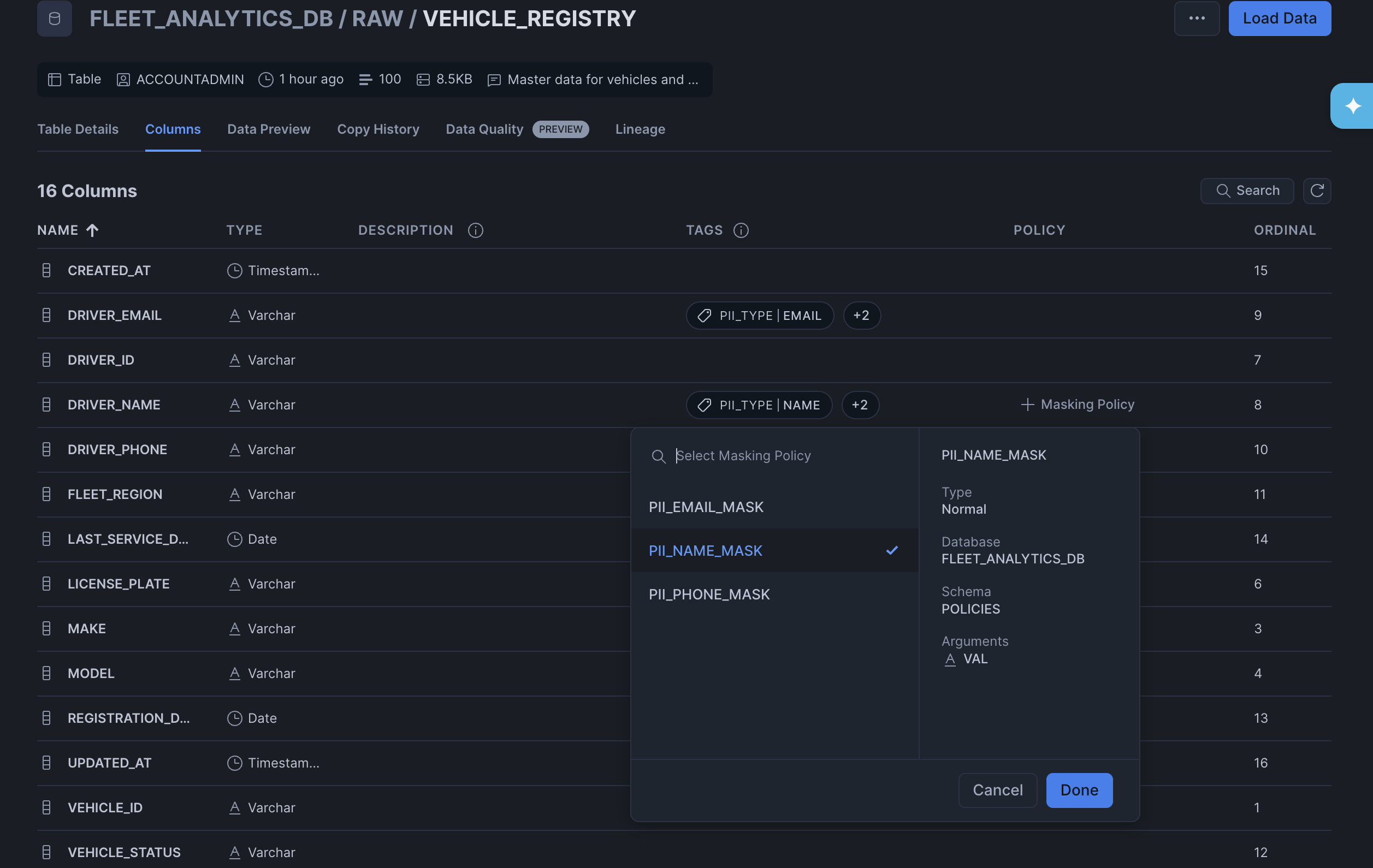Click the database icon beside breadcrumb
Viewport: 1373px width, 868px height.
tap(55, 18)
